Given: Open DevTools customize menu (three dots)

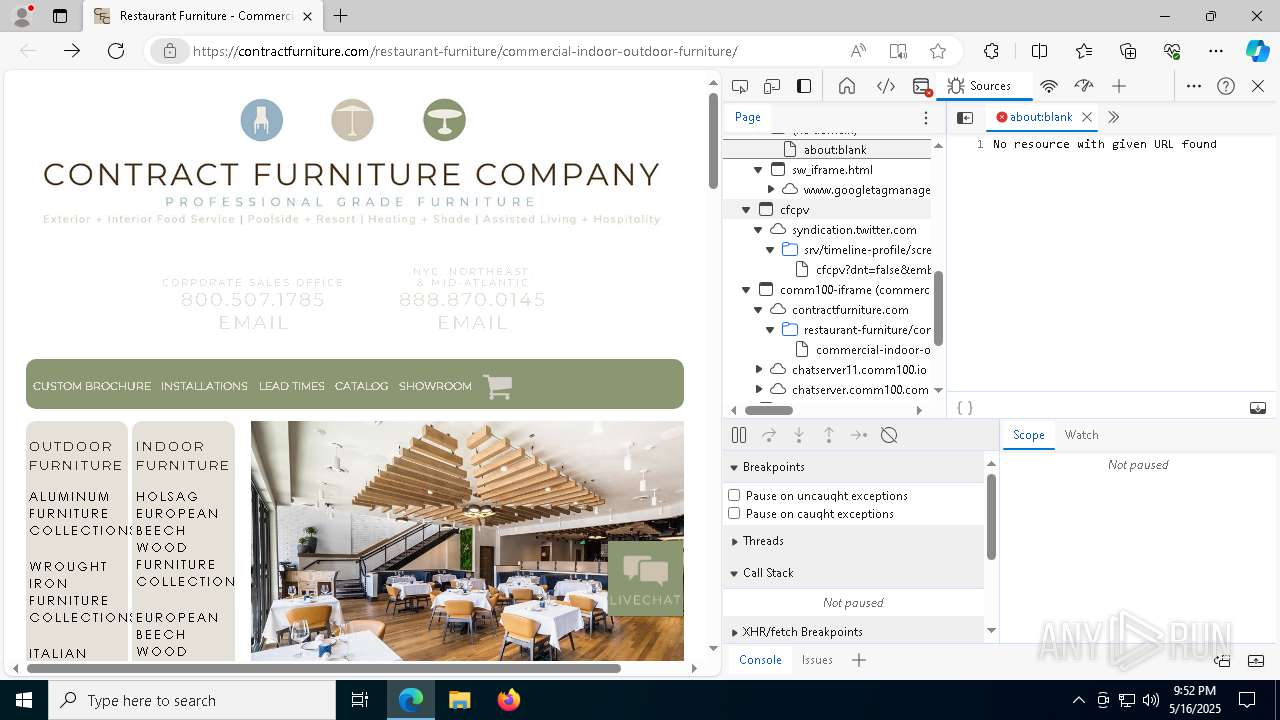Looking at the screenshot, I should 1194,86.
